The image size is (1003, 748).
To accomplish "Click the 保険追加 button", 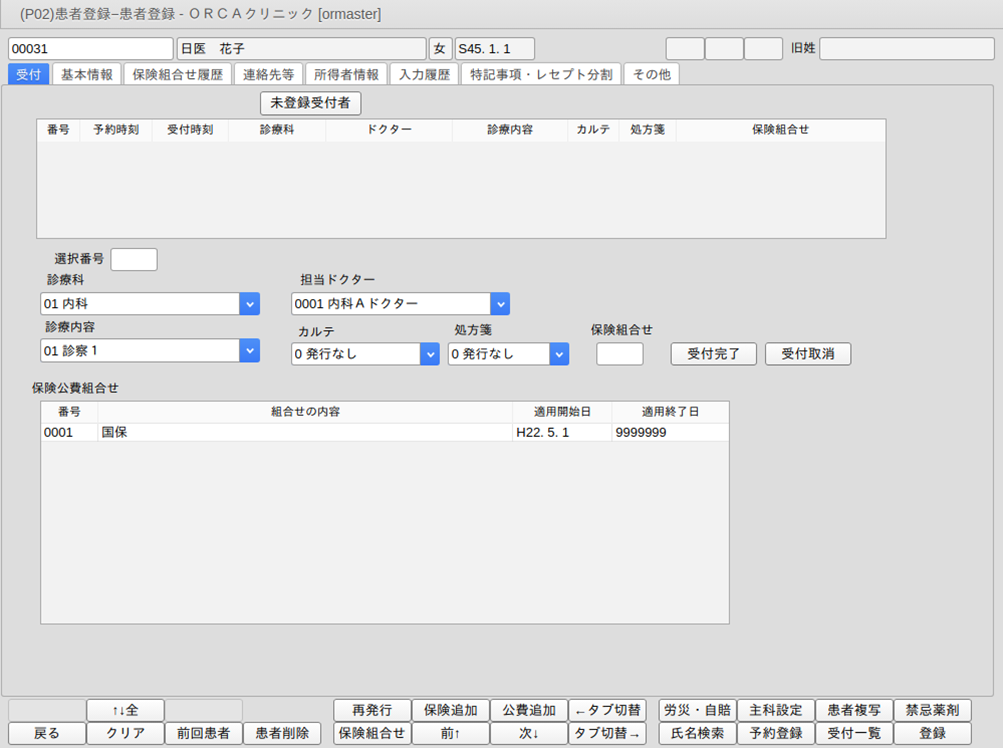I will pos(450,710).
